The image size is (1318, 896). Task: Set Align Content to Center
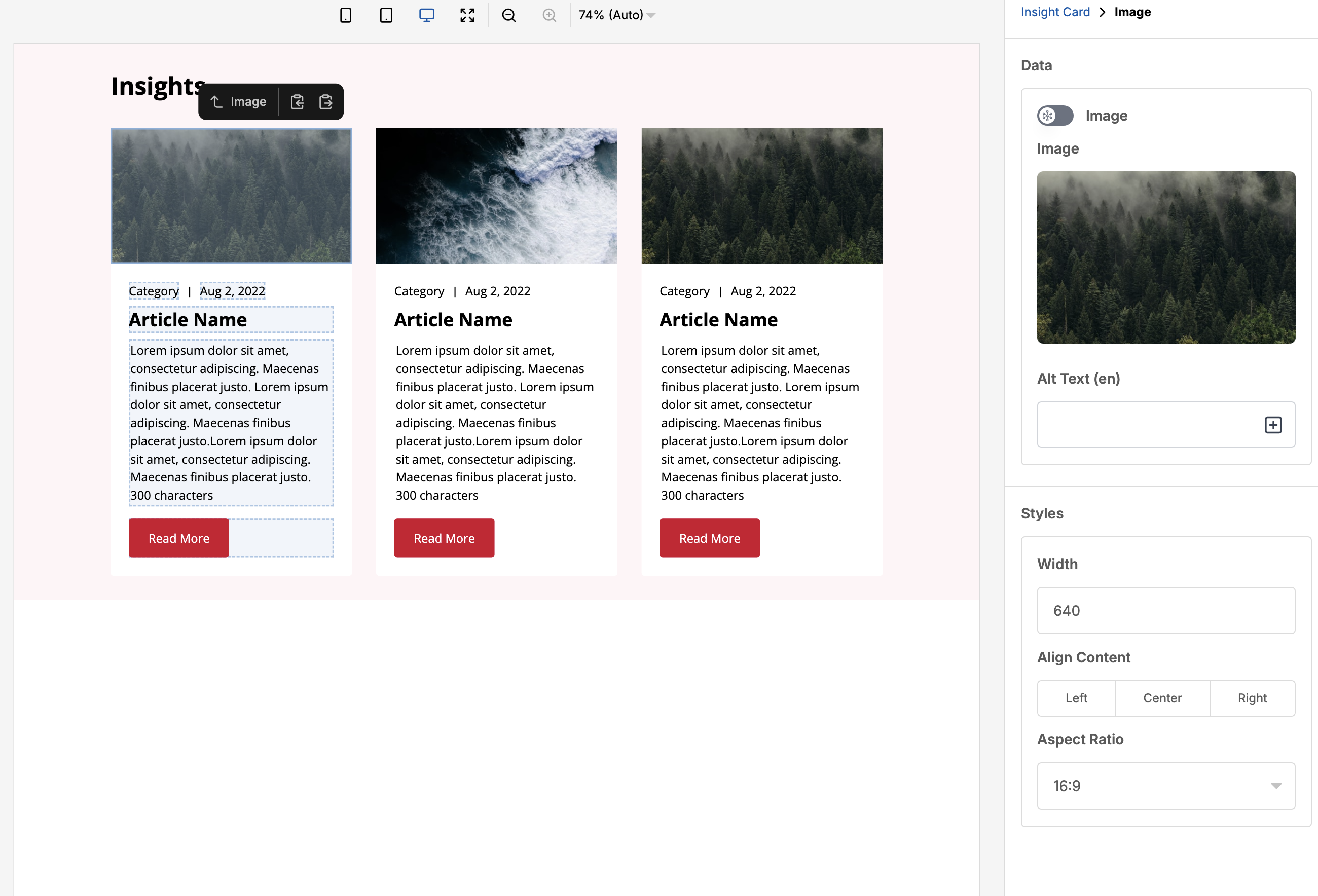(1162, 698)
